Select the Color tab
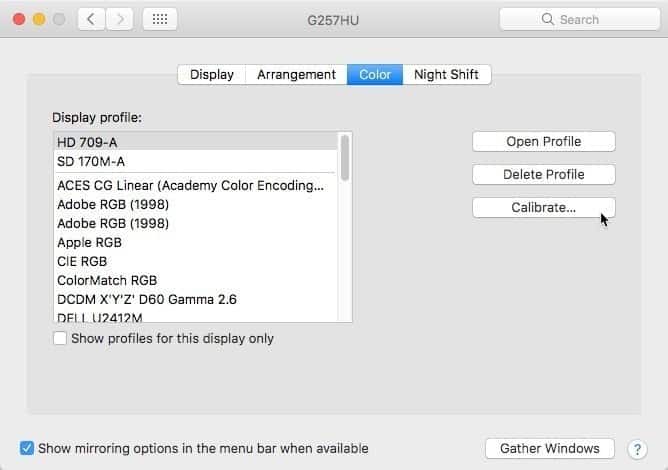 click(375, 75)
